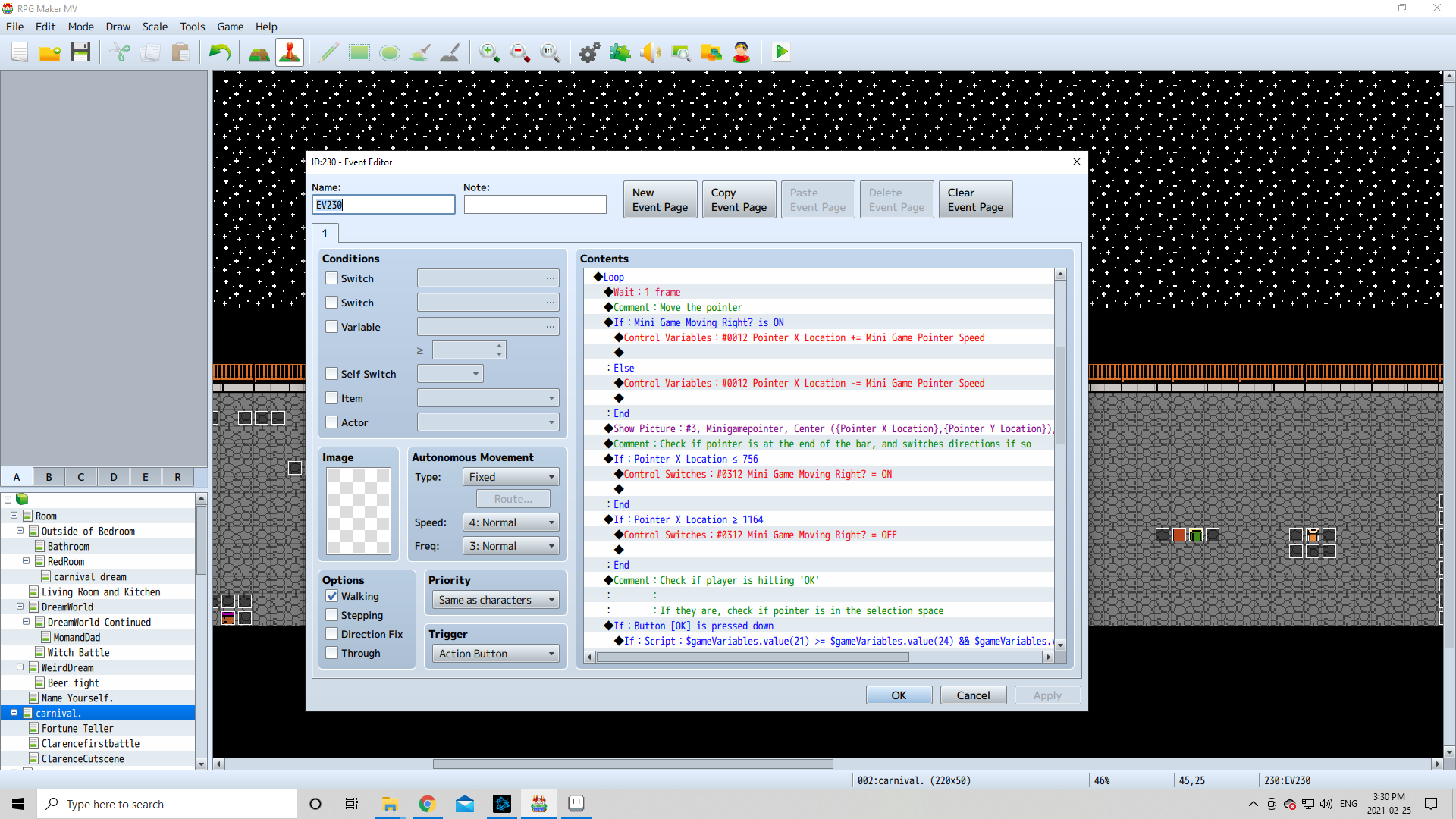Open the Resource Manager icon
Screen dimensions: 1456x819
(x=711, y=52)
